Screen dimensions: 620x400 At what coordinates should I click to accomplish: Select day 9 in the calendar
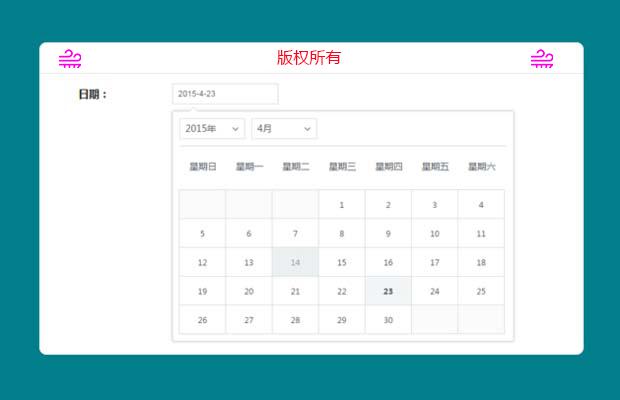(x=388, y=234)
